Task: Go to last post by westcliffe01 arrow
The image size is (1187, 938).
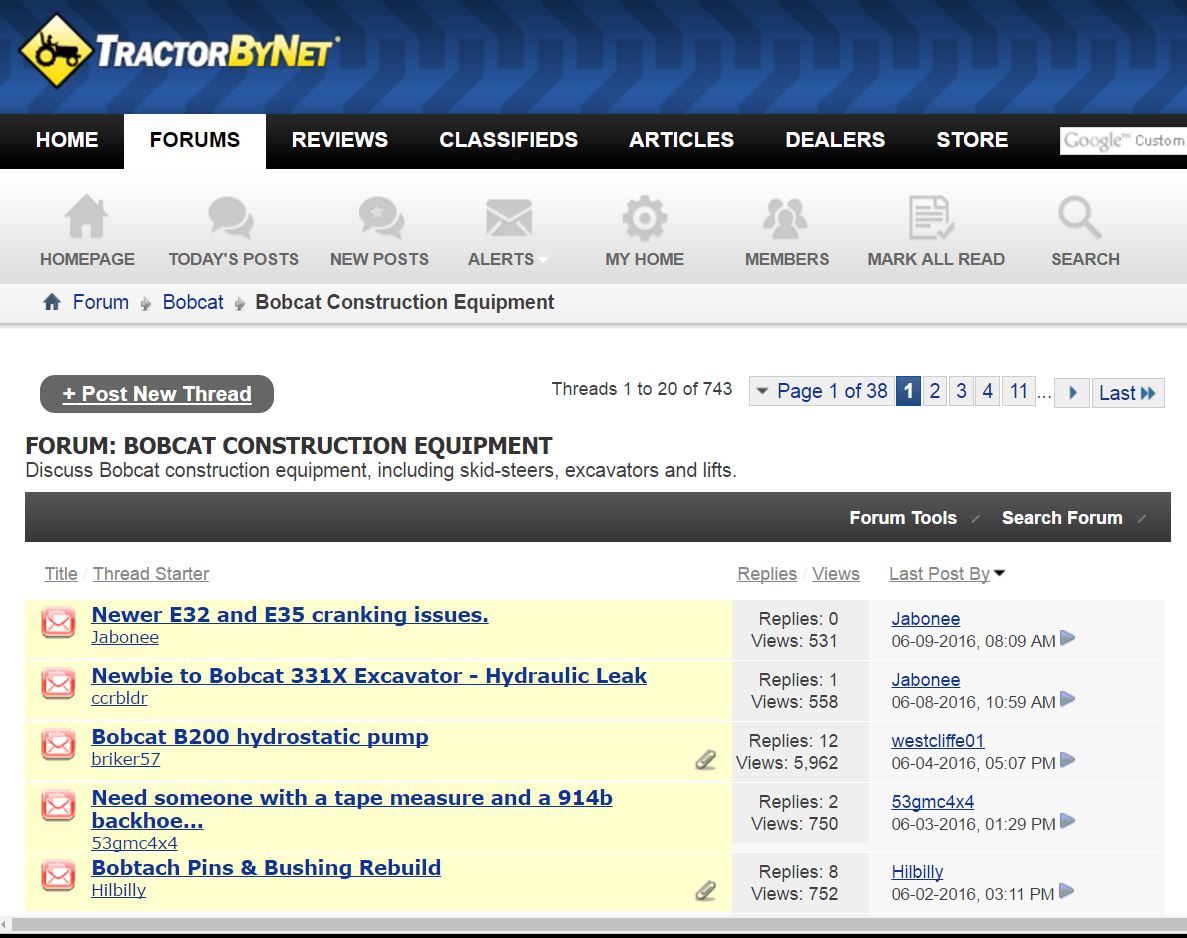Action: [1068, 761]
